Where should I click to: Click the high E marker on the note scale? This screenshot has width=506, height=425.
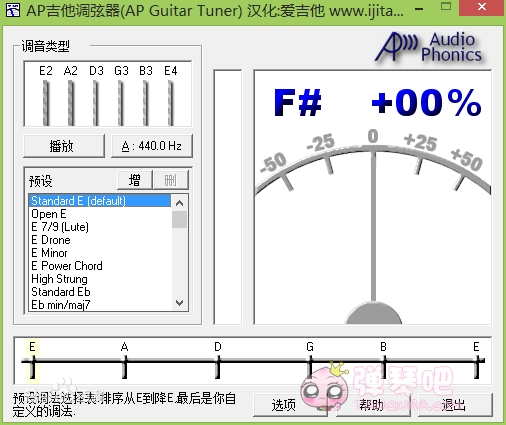click(x=477, y=361)
